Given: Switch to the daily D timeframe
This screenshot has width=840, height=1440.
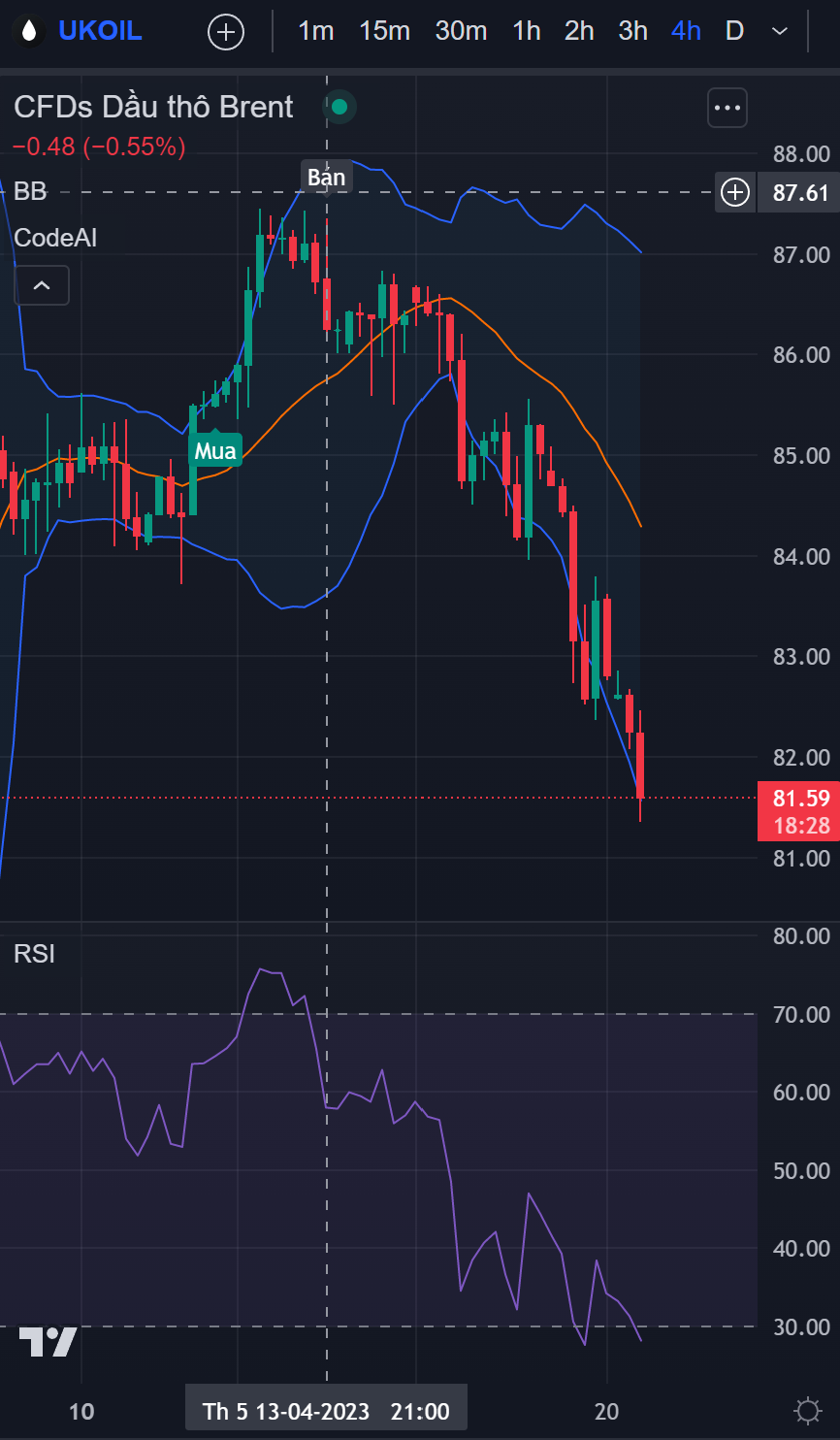Looking at the screenshot, I should click(x=734, y=31).
